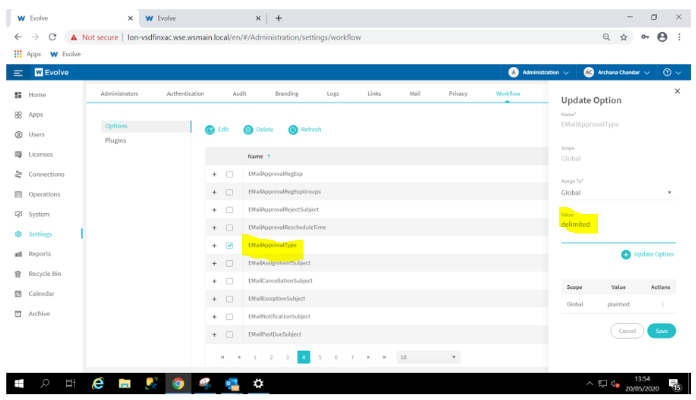696x400 pixels.
Task: Open Connections in the sidebar
Action: click(x=45, y=174)
